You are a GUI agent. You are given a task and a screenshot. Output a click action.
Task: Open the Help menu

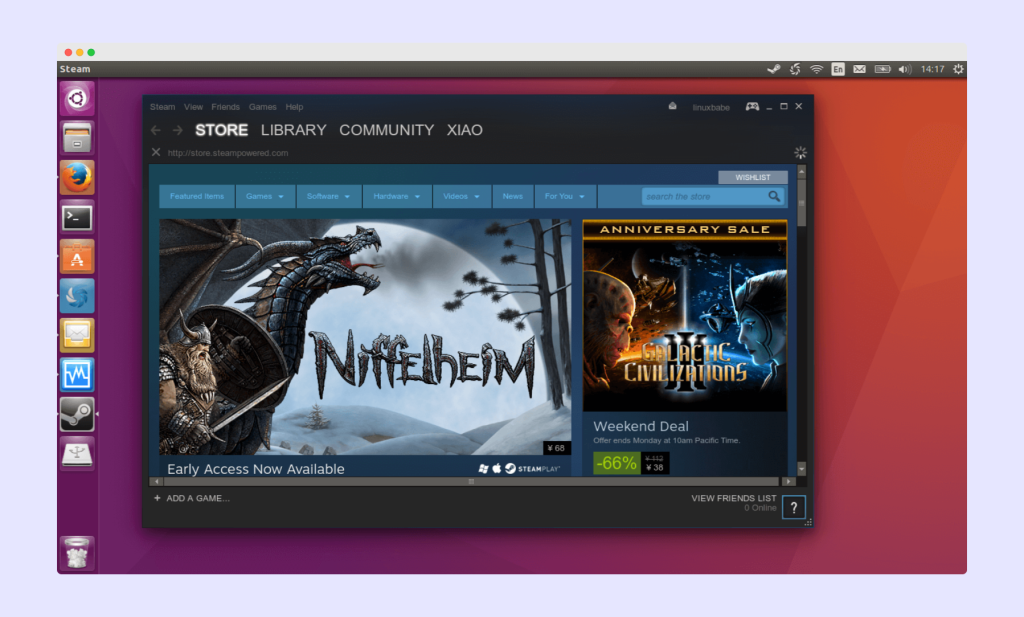click(x=294, y=107)
